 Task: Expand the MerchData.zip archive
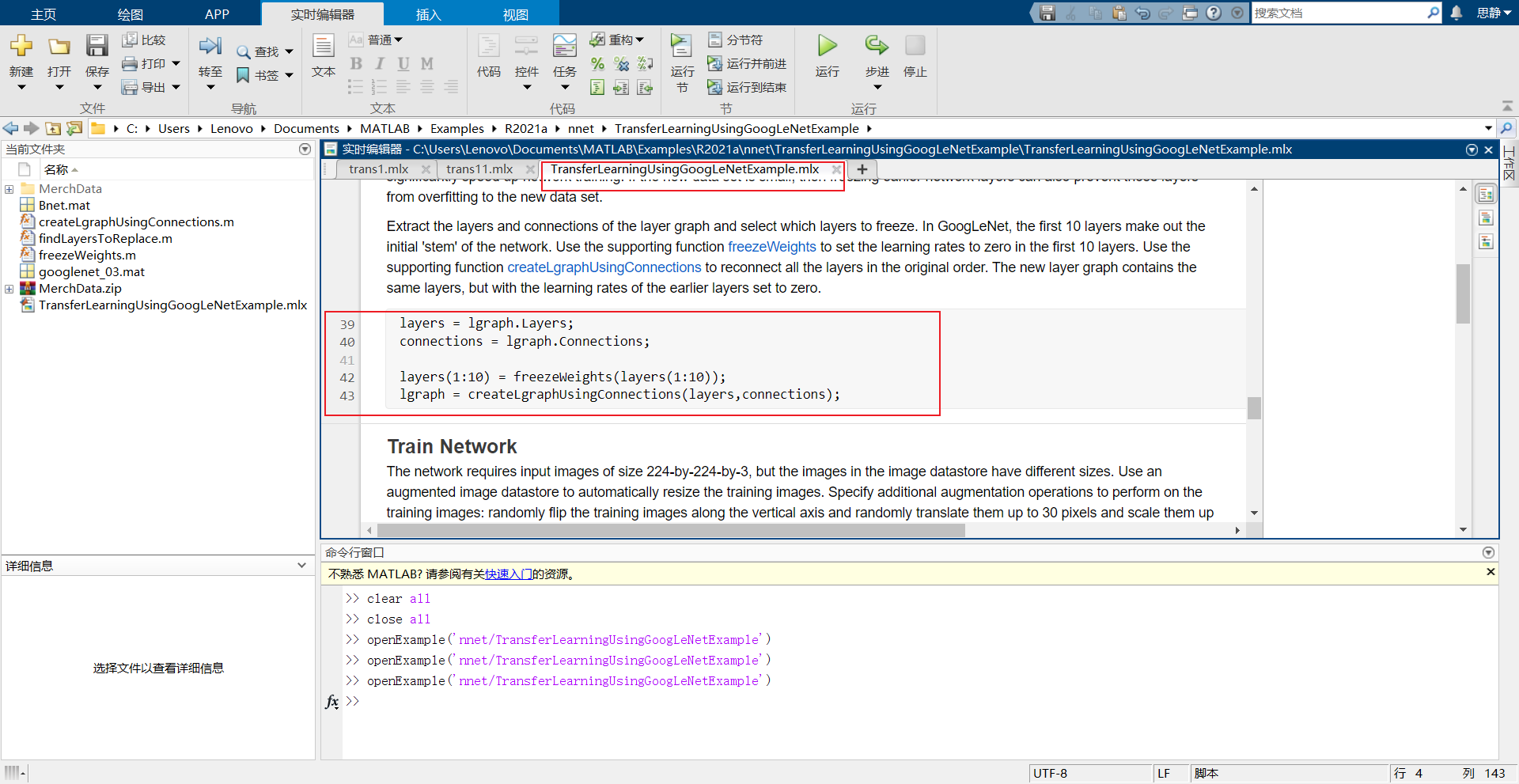coord(9,289)
